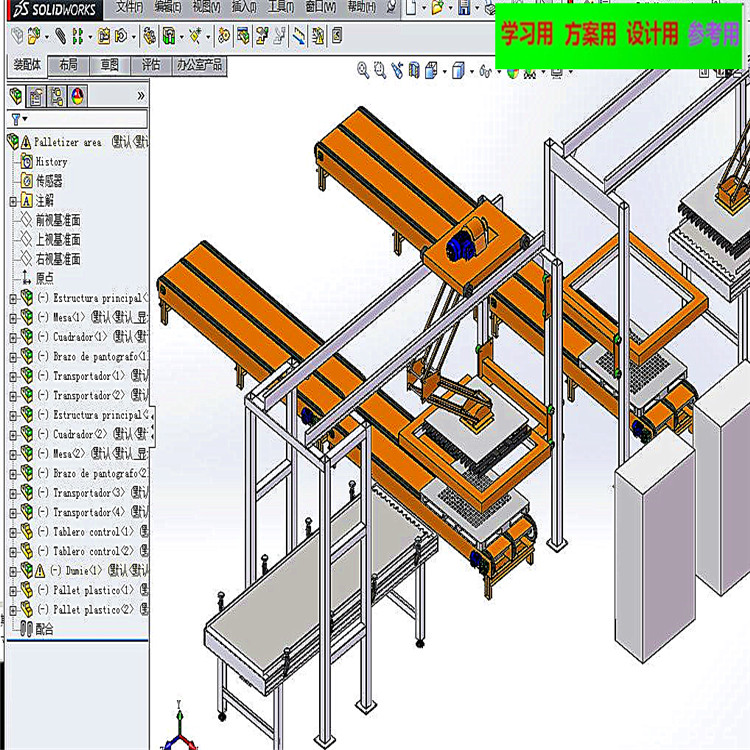
Task: Click Zoom to Fit magnifier icon
Action: (x=363, y=71)
